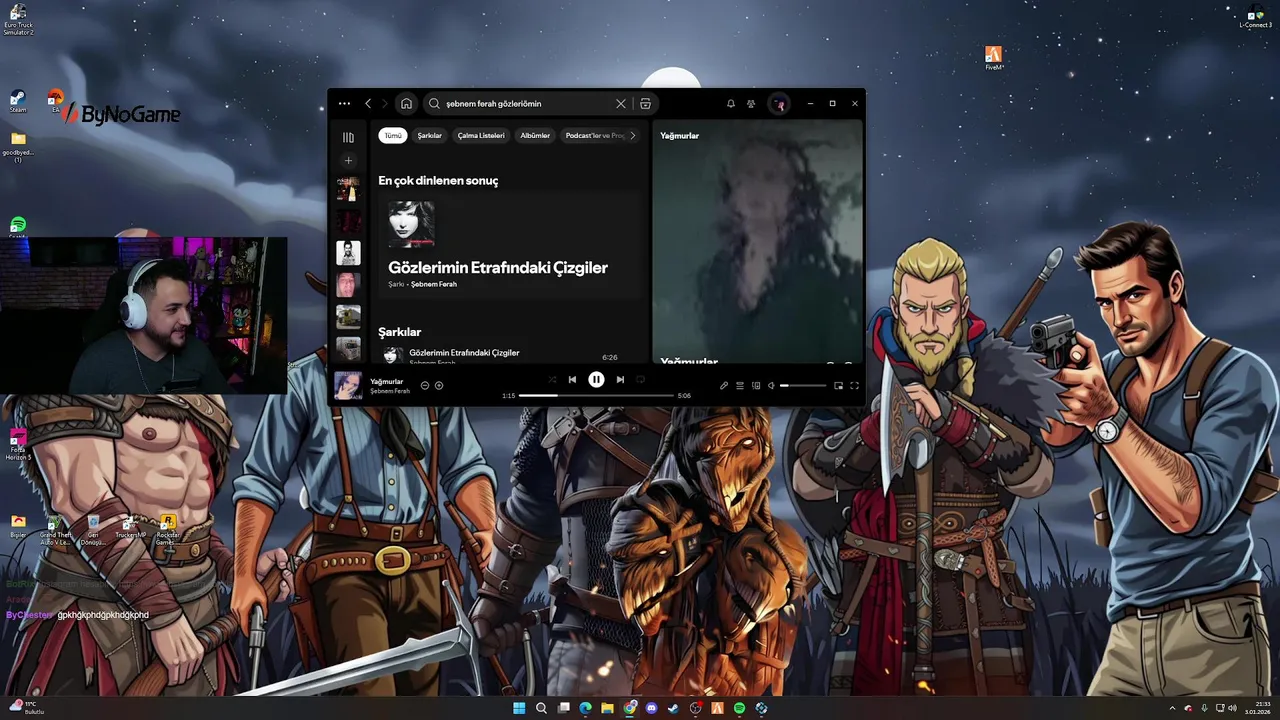Open the man's portrait library thumbnail in sidebar
This screenshot has height=720, width=1280.
[x=348, y=253]
